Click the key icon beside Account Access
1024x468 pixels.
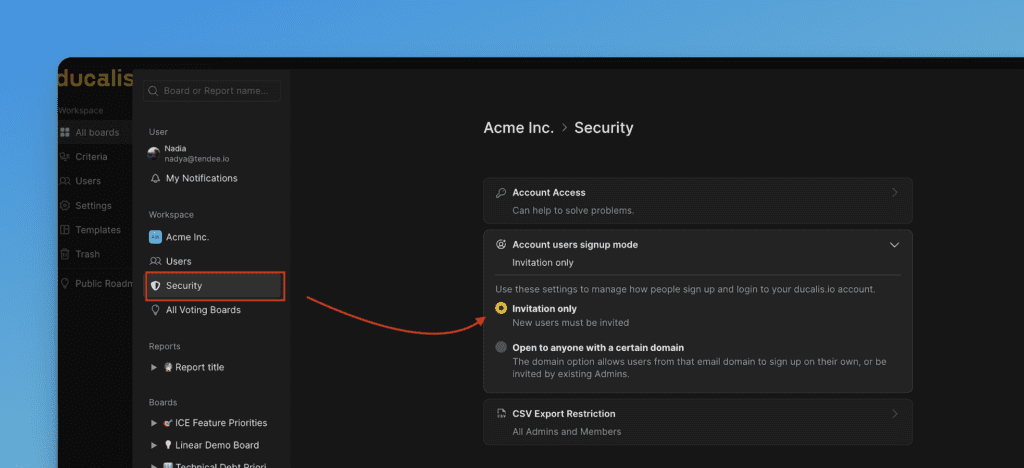click(500, 193)
